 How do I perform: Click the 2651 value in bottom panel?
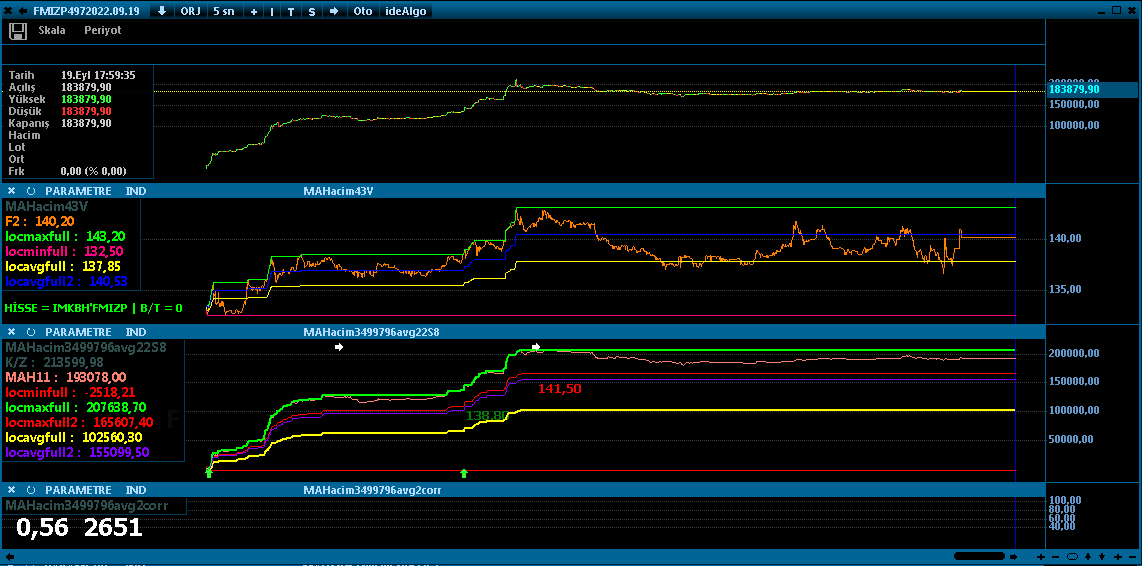click(113, 527)
